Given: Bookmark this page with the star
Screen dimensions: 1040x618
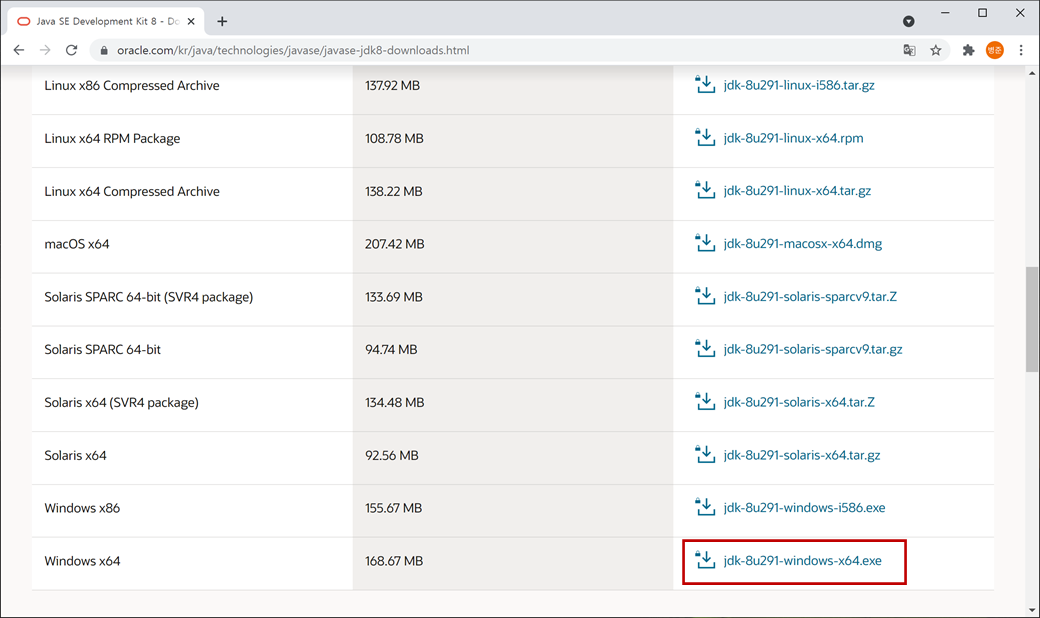Looking at the screenshot, I should (x=936, y=50).
